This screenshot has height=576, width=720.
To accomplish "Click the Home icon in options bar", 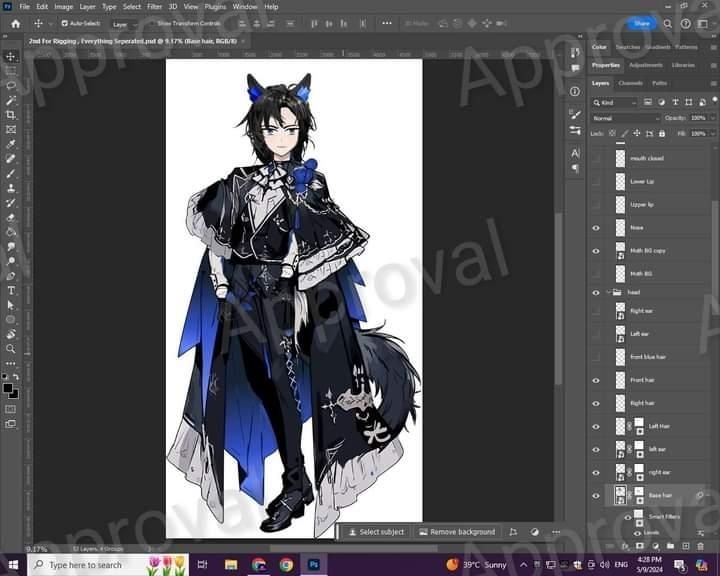I will click(16, 23).
